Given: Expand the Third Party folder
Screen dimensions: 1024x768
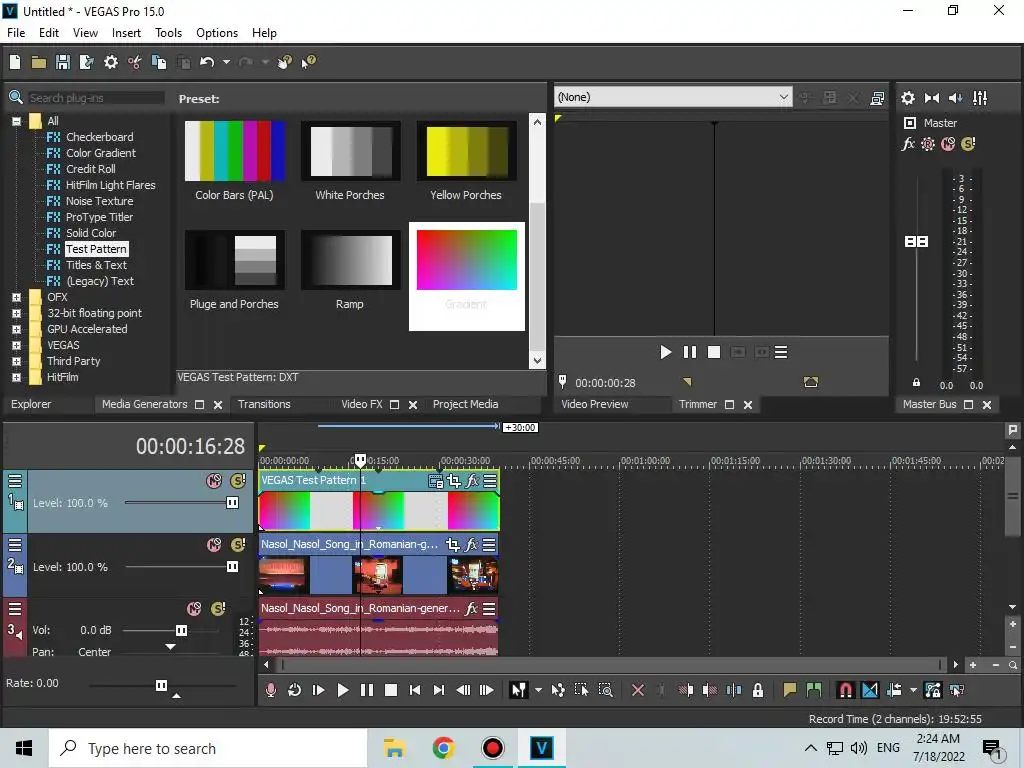Looking at the screenshot, I should pos(16,361).
